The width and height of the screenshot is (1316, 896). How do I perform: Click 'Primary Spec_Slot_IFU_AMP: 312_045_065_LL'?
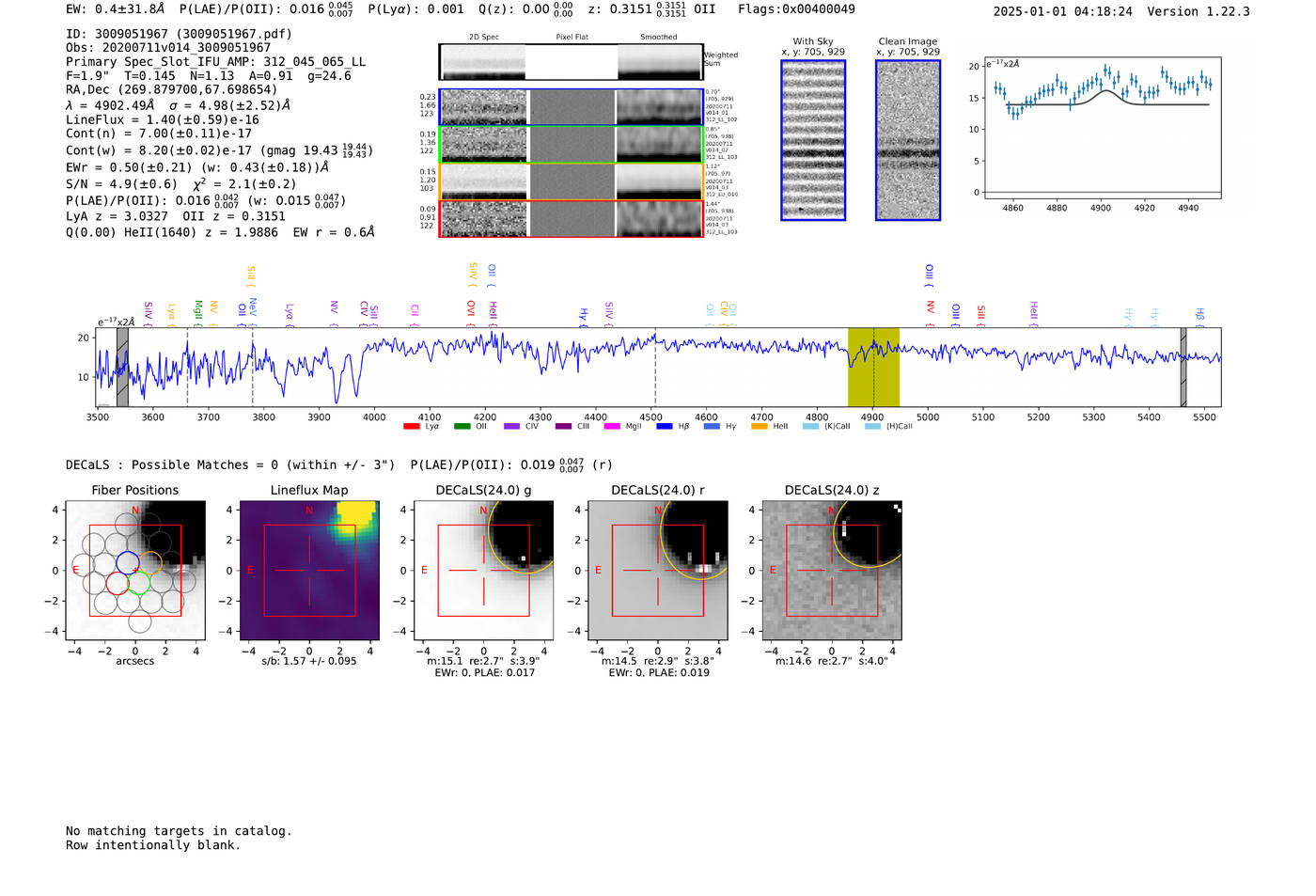[215, 62]
